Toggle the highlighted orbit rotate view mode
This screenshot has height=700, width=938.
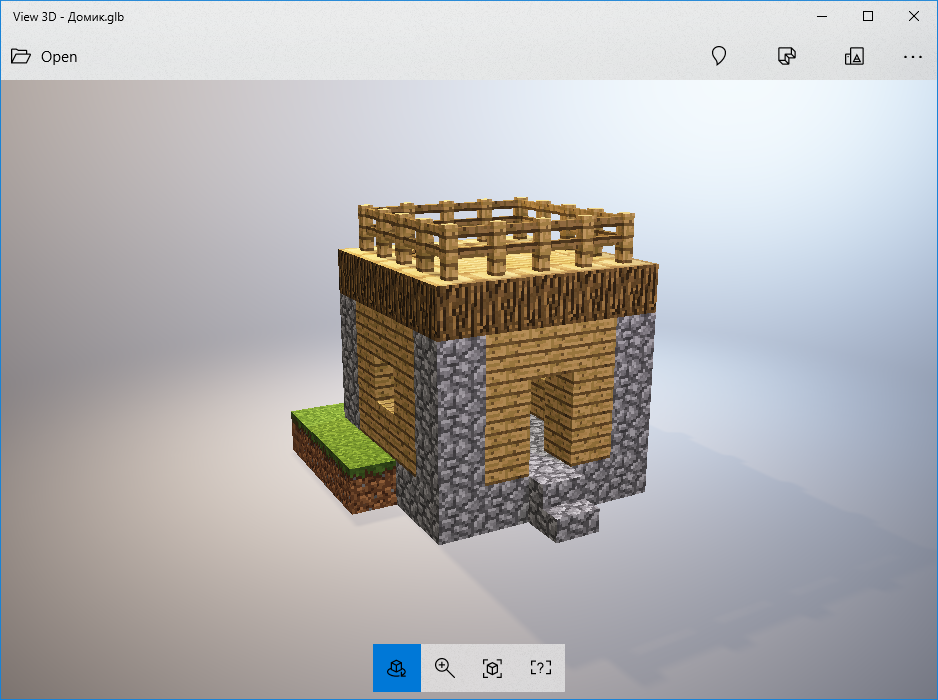[x=397, y=668]
